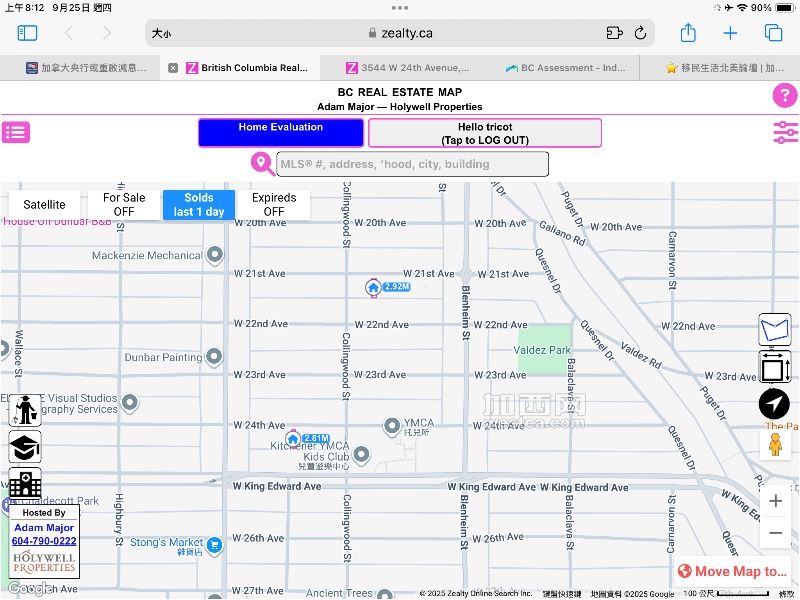This screenshot has height=600, width=800.
Task: Show garbage collection overlay icon
Action: tap(25, 411)
